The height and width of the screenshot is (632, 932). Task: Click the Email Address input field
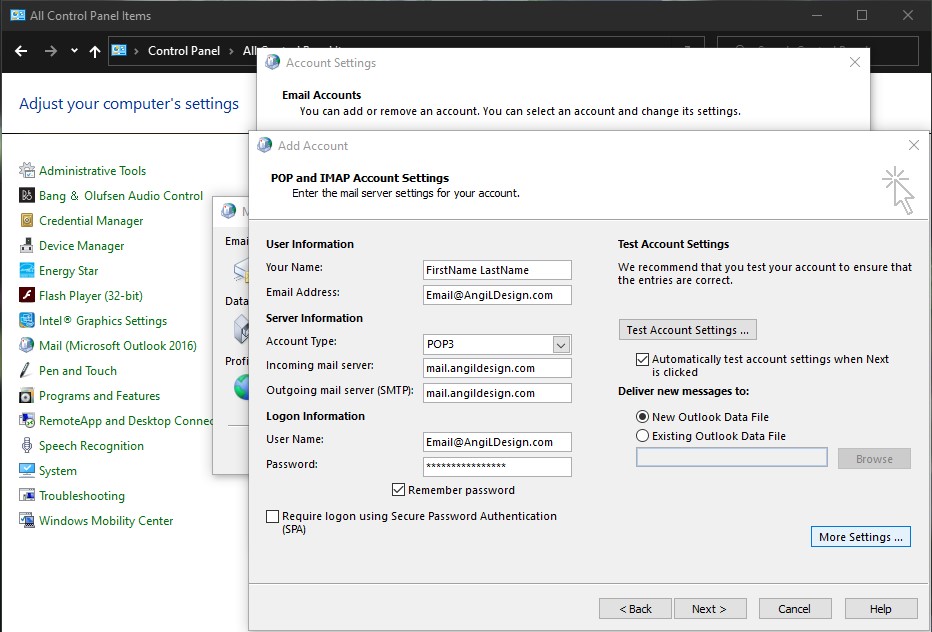point(498,295)
